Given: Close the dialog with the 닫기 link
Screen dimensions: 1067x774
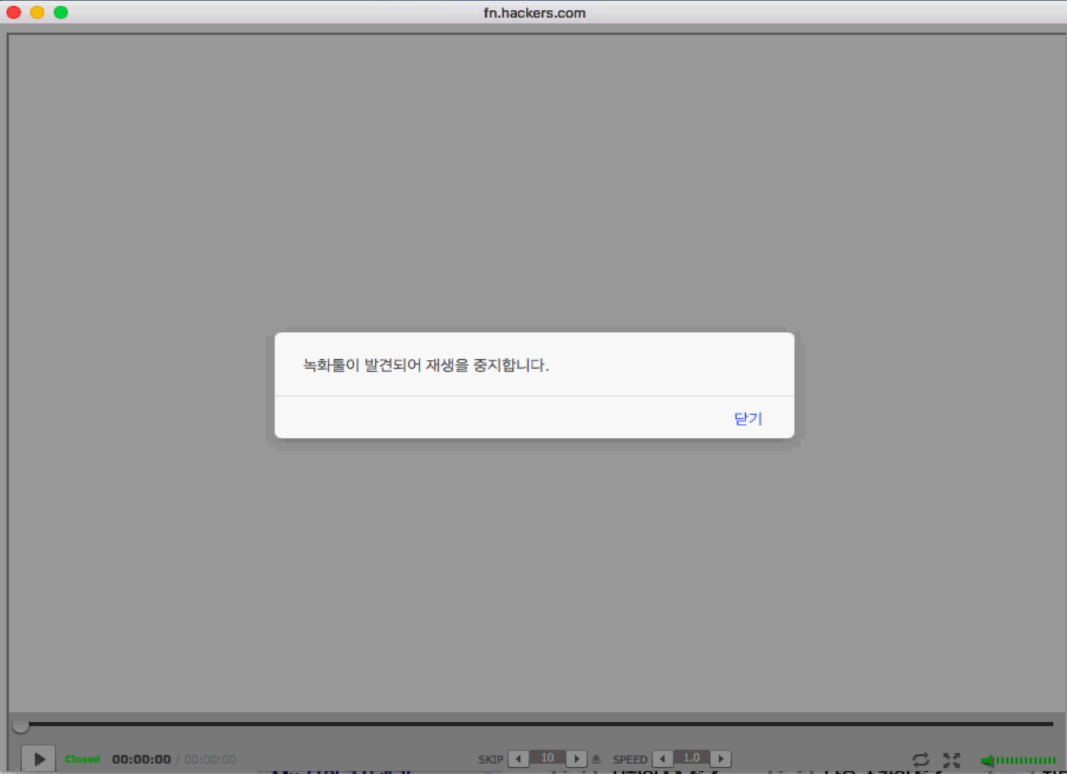Looking at the screenshot, I should coord(747,418).
